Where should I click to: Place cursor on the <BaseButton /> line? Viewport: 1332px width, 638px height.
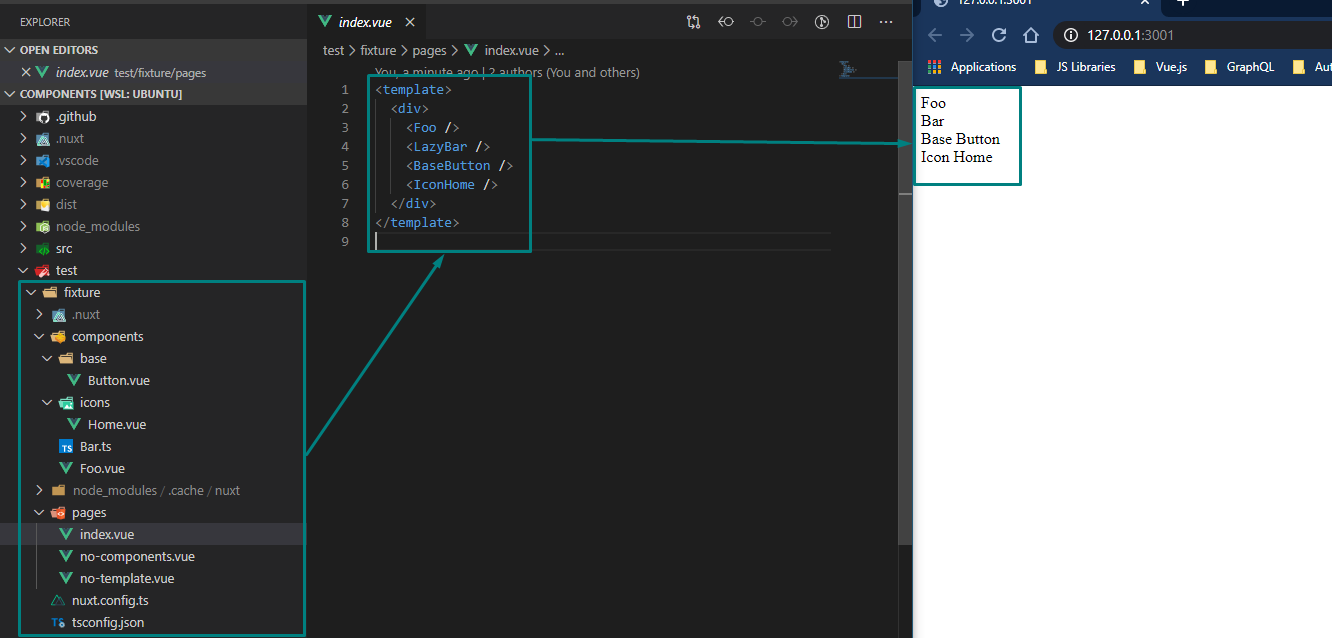pos(459,165)
